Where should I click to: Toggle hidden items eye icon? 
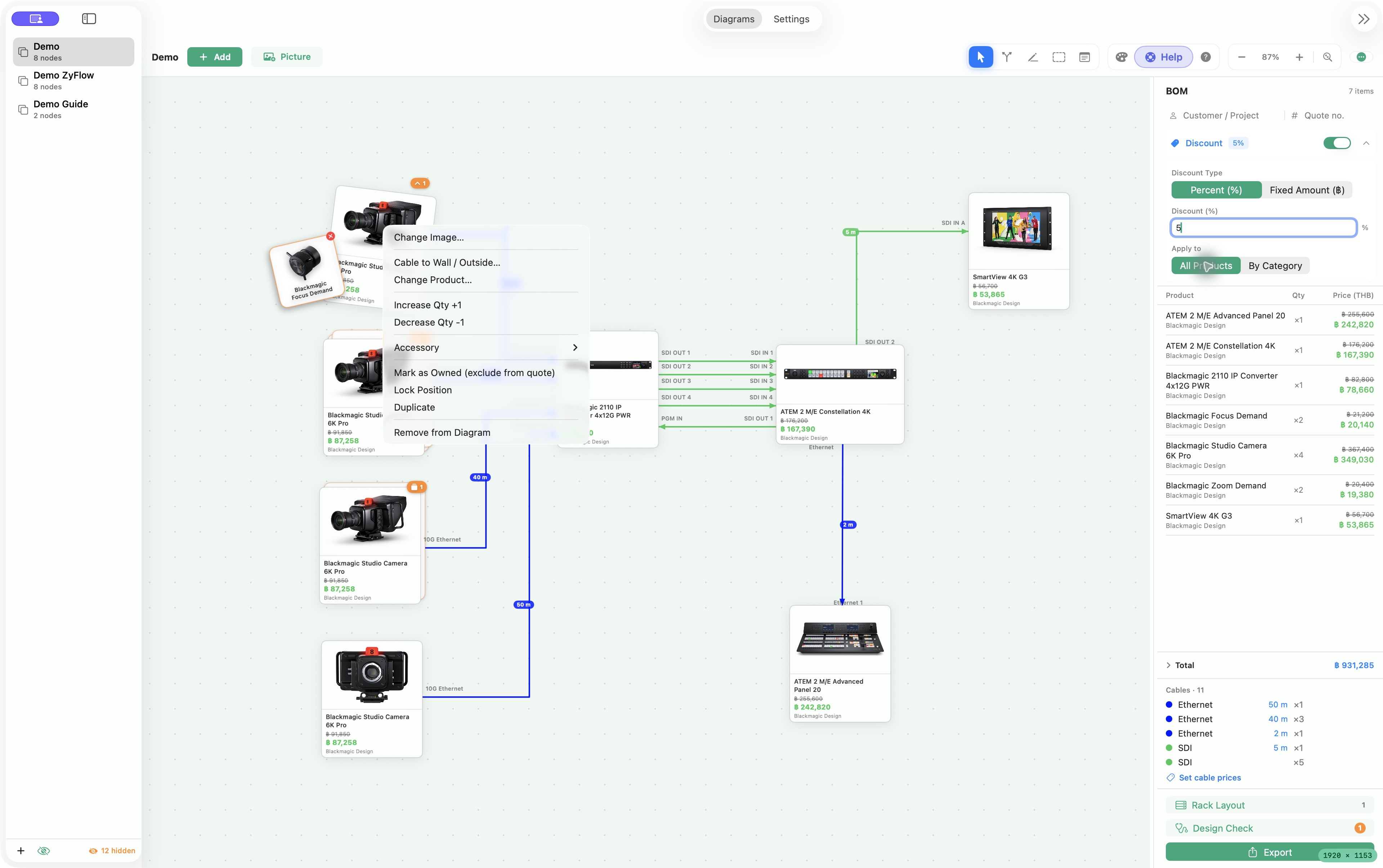click(44, 850)
